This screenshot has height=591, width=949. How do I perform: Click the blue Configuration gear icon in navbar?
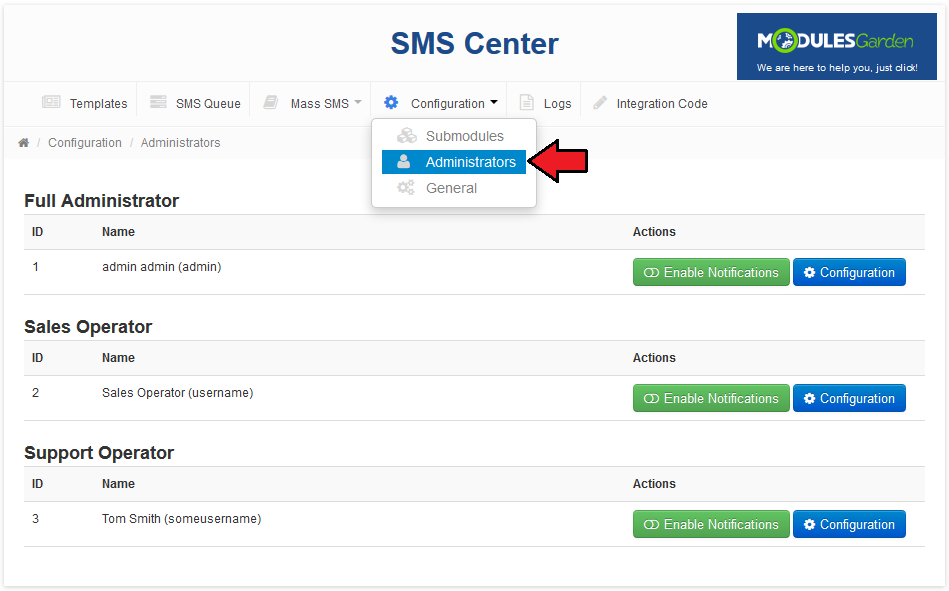(391, 102)
